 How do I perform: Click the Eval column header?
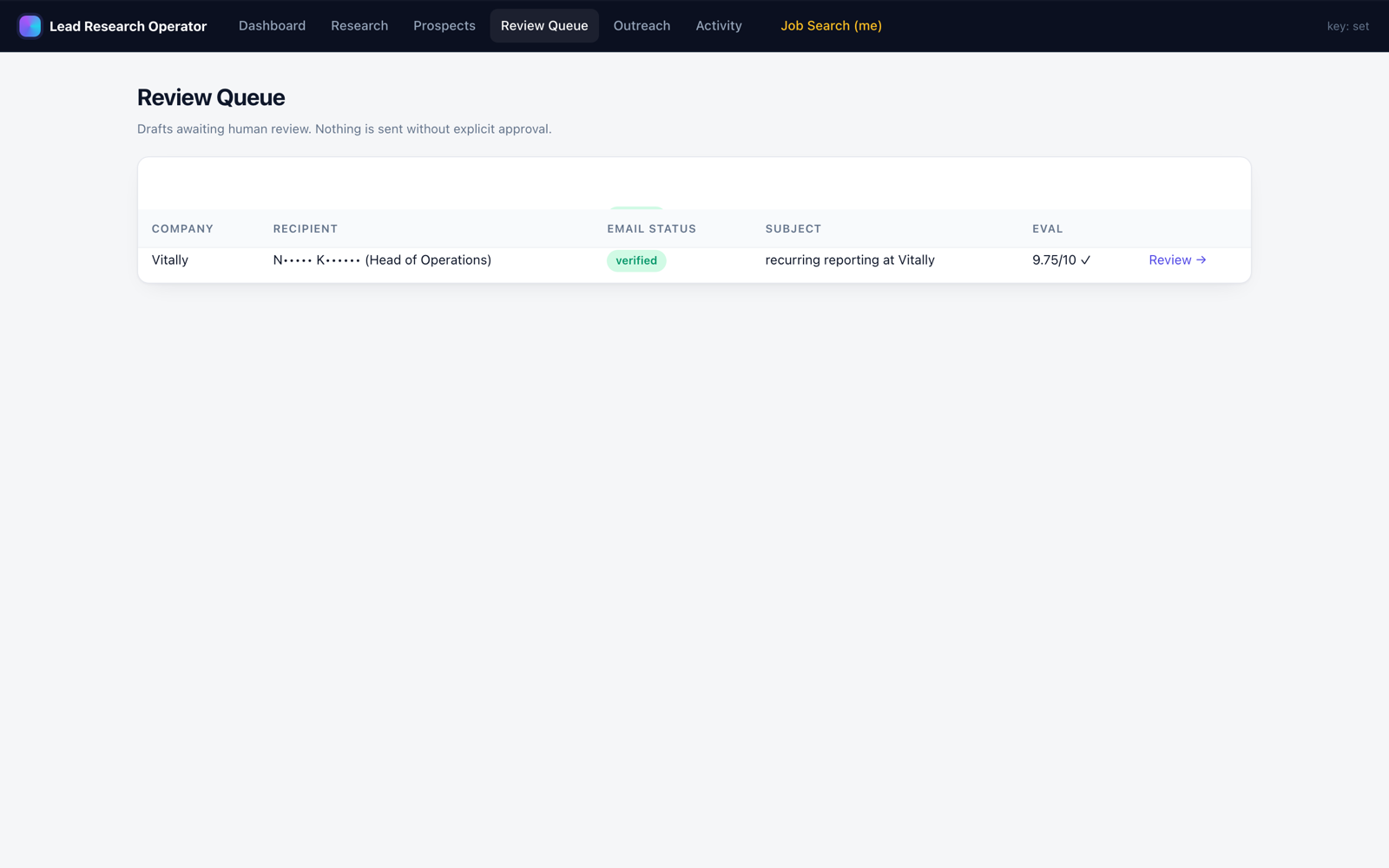click(x=1047, y=229)
